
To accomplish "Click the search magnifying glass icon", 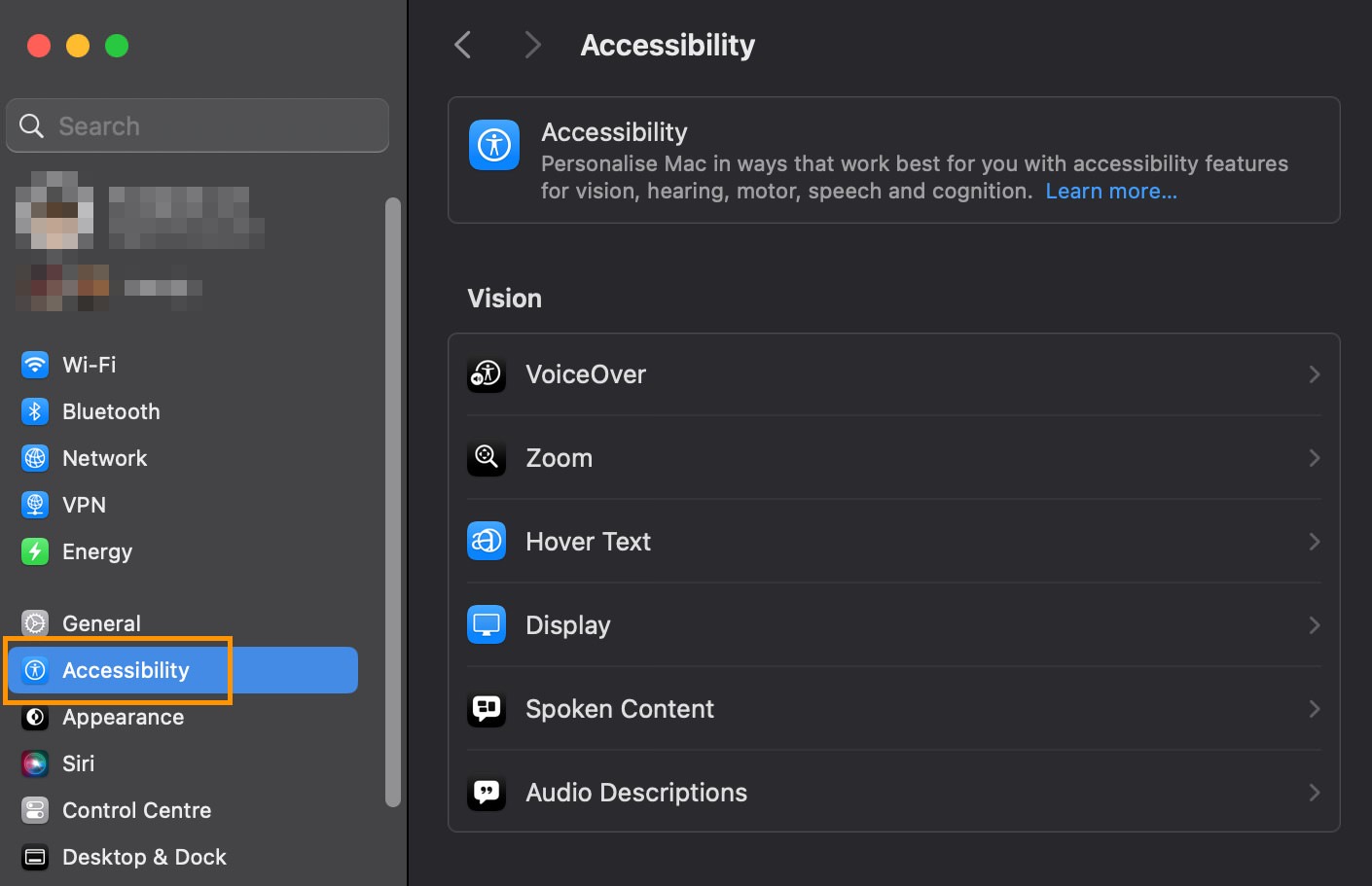I will coord(31,125).
